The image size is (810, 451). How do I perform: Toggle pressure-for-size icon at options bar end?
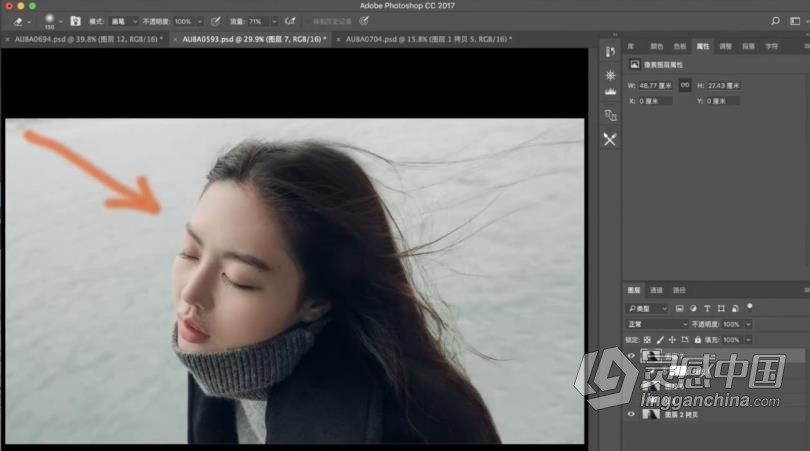364,21
